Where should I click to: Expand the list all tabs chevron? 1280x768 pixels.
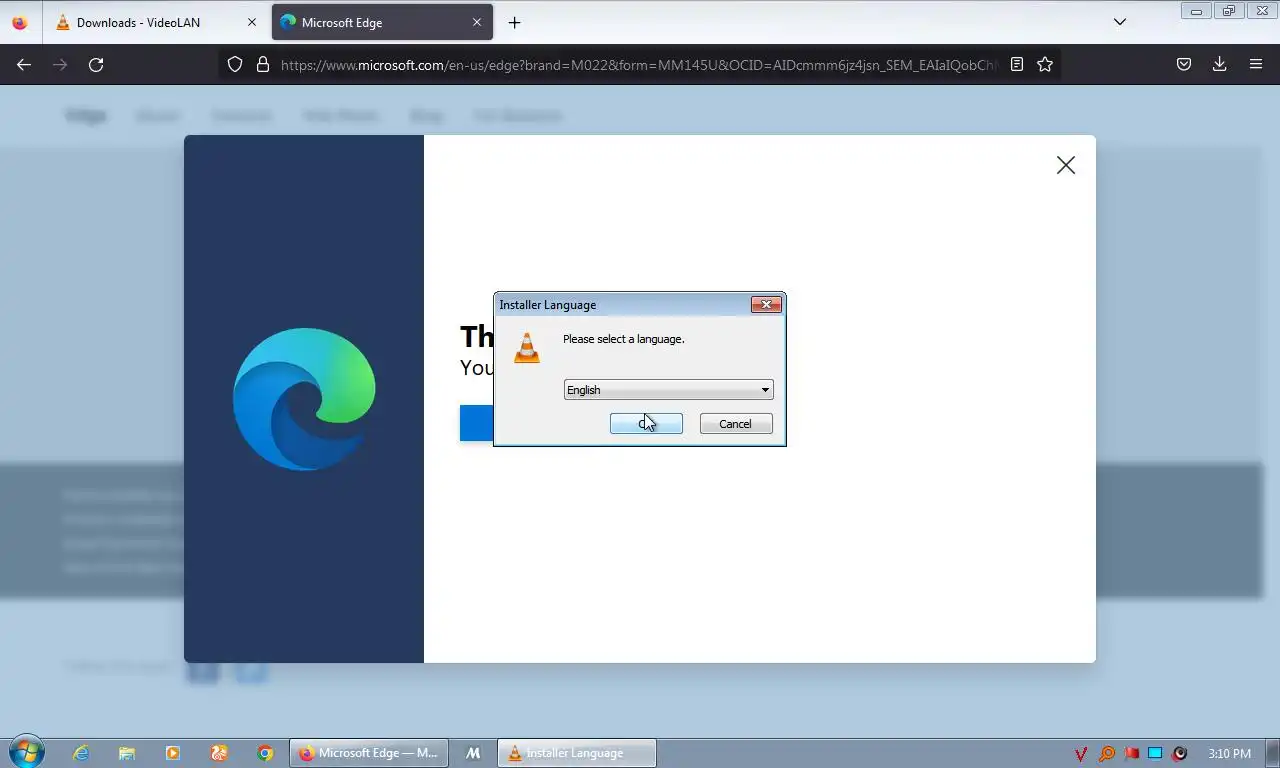click(x=1120, y=22)
